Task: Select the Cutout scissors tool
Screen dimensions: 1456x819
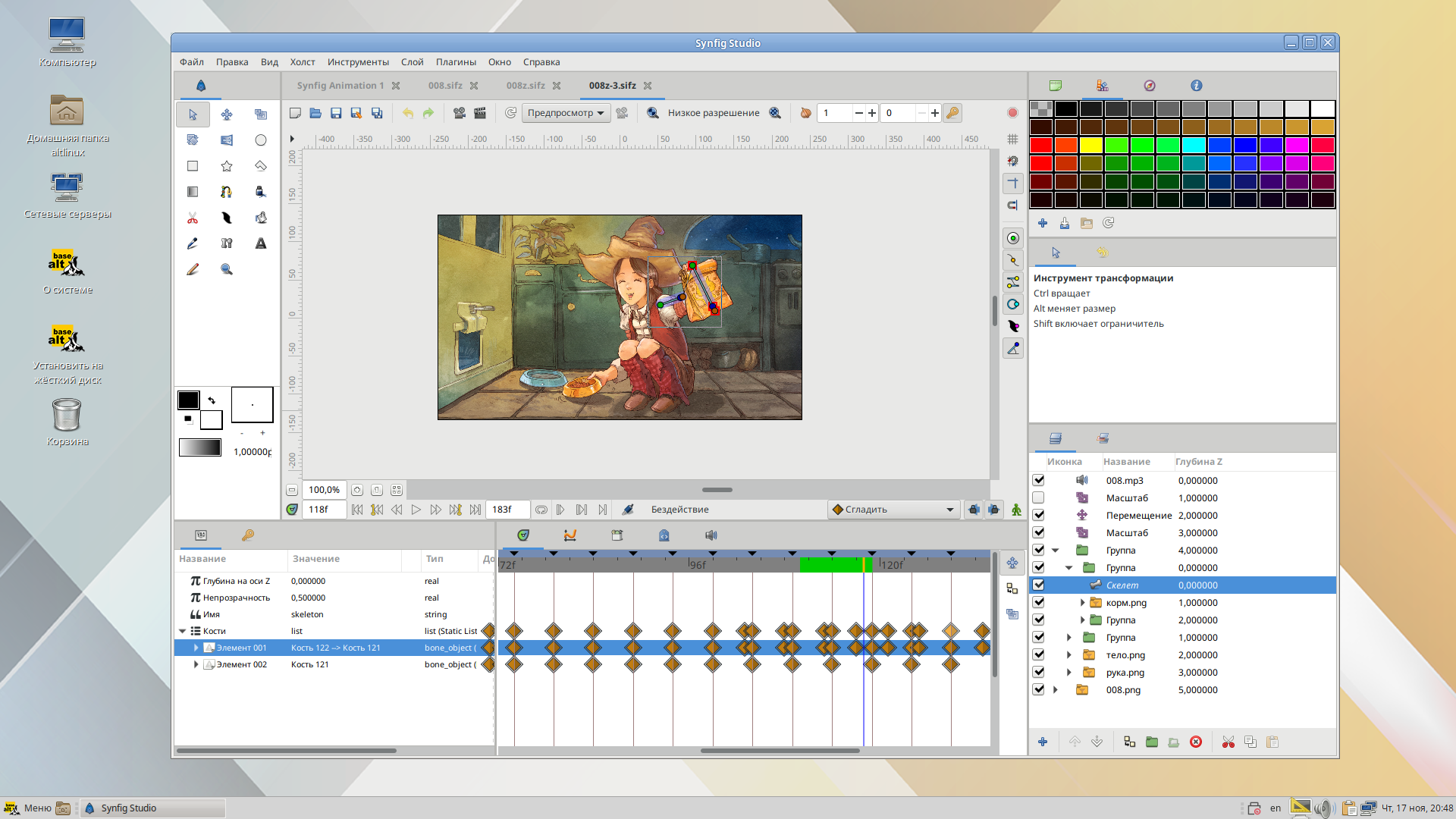Action: [193, 218]
